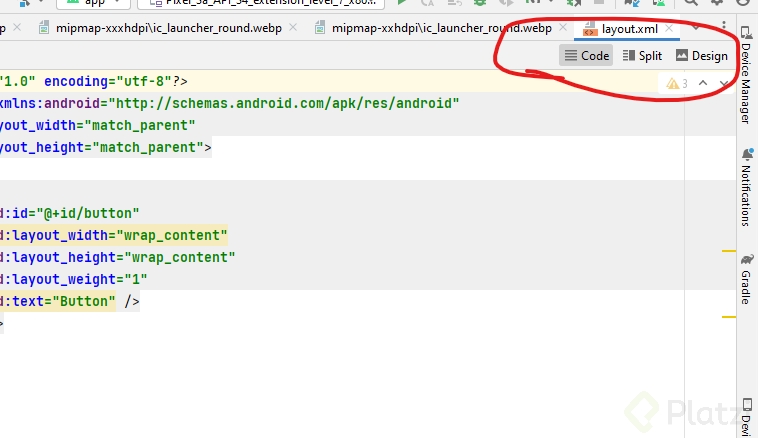Click the warnings indicator showing 3 problems
The image size is (758, 438).
tap(677, 84)
